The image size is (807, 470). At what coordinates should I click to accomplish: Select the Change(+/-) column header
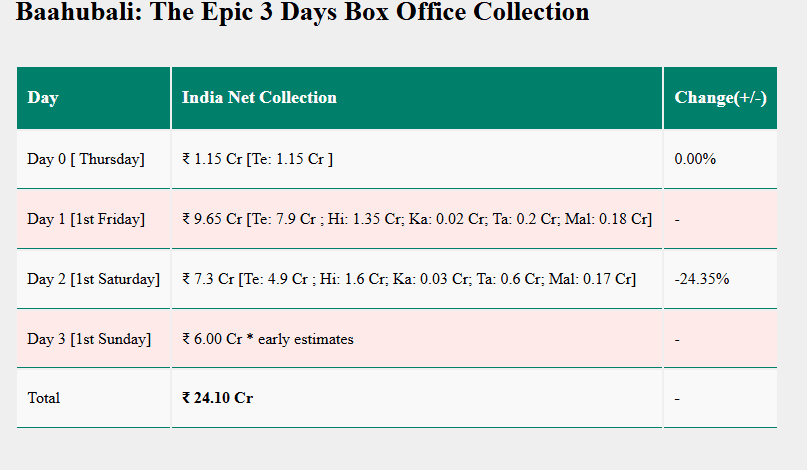720,98
